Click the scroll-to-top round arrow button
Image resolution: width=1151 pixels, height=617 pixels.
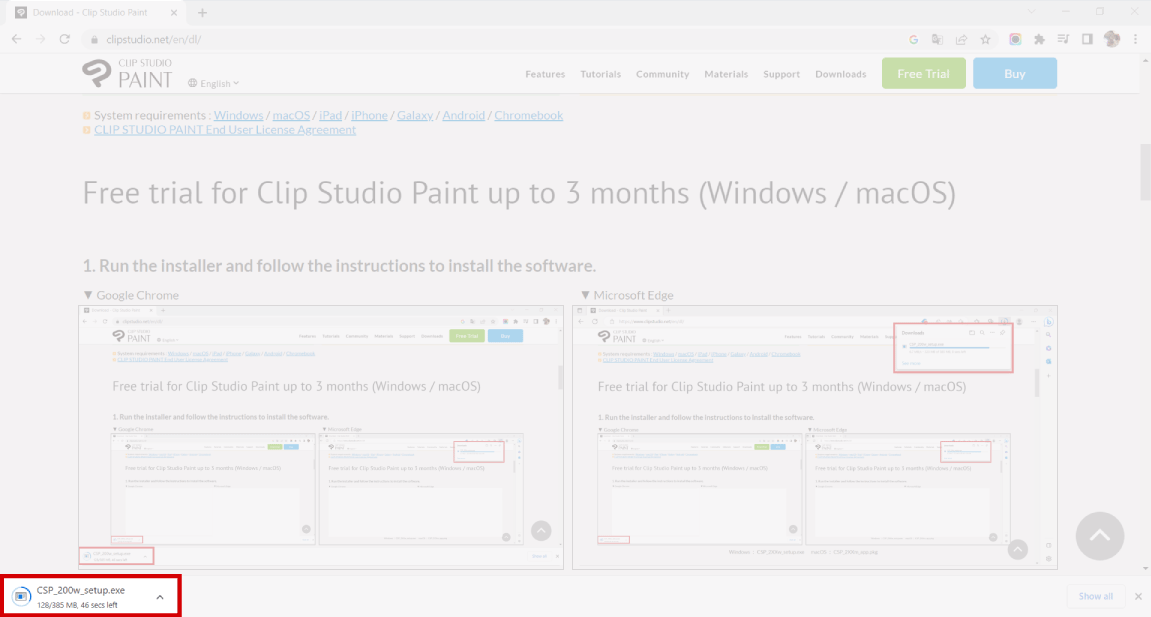tap(1100, 536)
